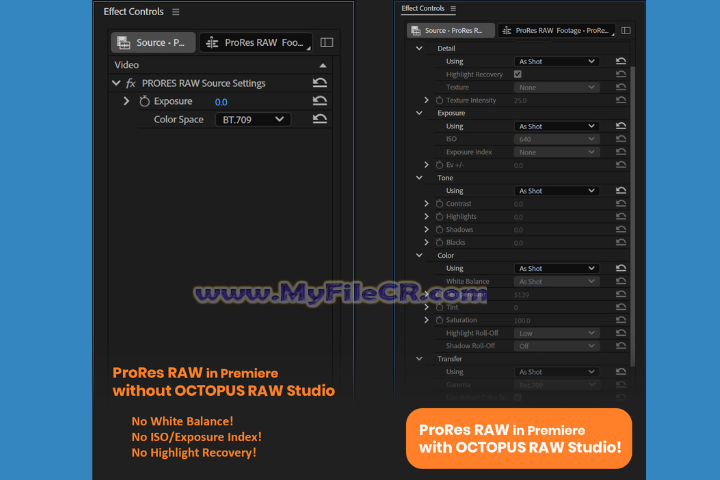The image size is (720, 480).
Task: Collapse the Tone section
Action: point(419,177)
